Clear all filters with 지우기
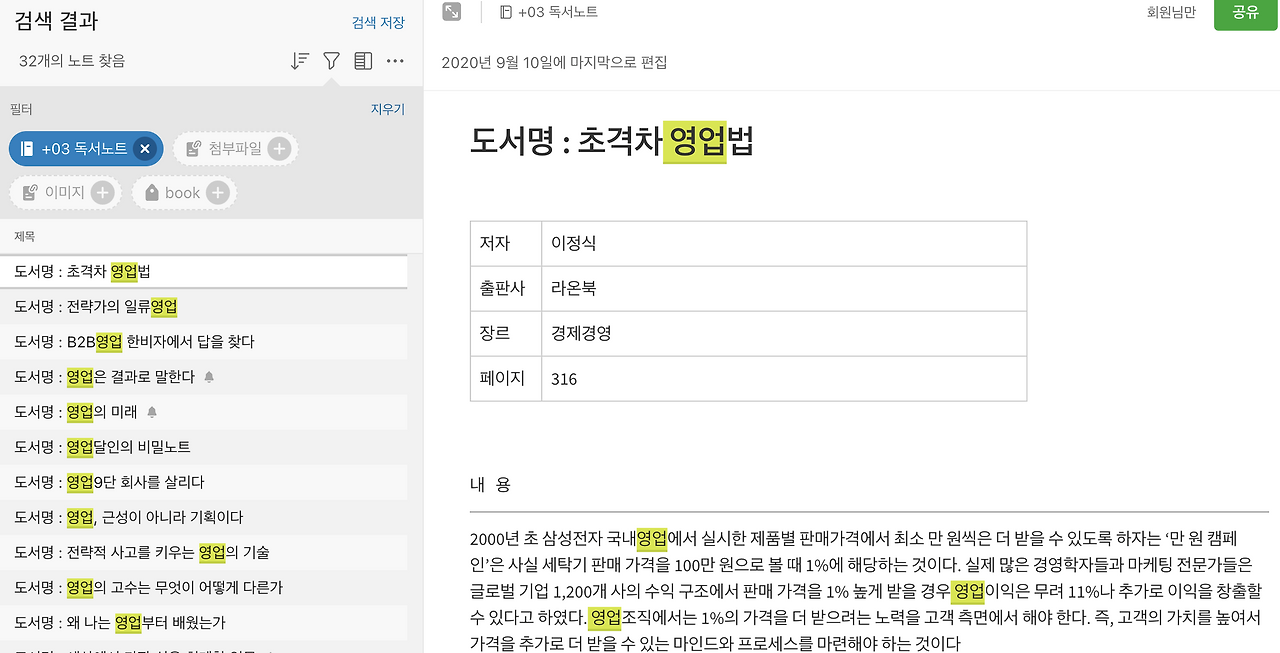 point(388,108)
